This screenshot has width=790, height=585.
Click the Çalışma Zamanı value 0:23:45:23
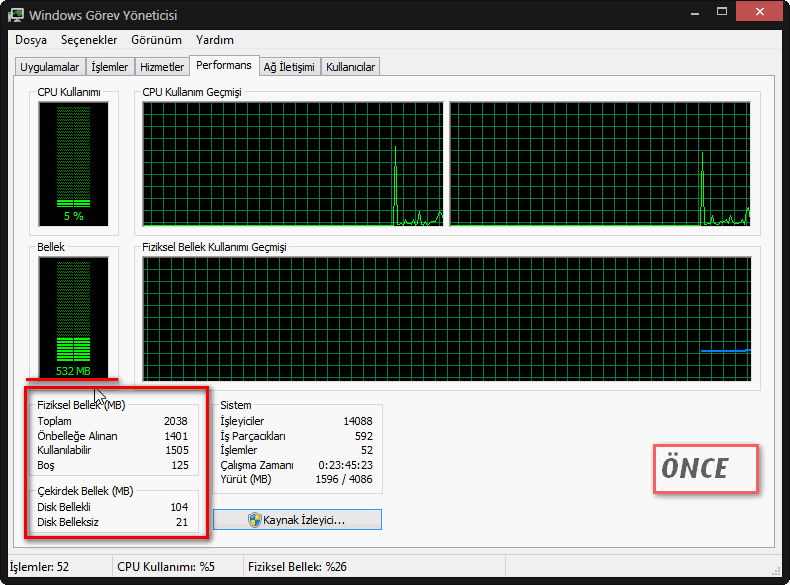click(x=346, y=465)
